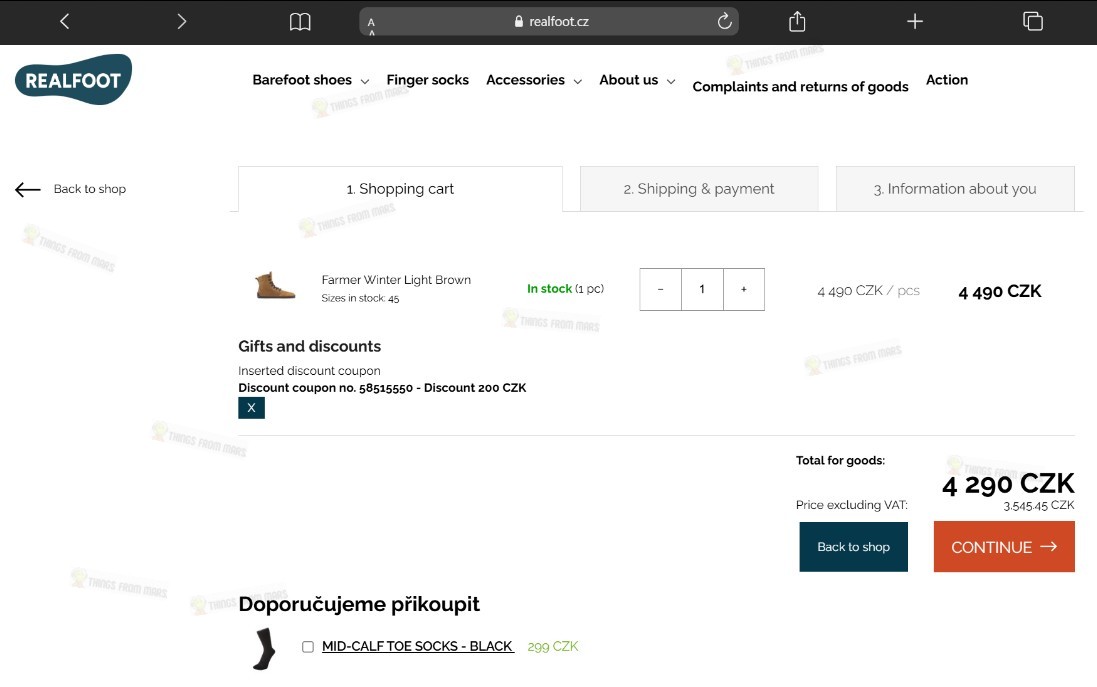Click the Realfoot logo
Image resolution: width=1097 pixels, height=687 pixels.
(x=73, y=80)
